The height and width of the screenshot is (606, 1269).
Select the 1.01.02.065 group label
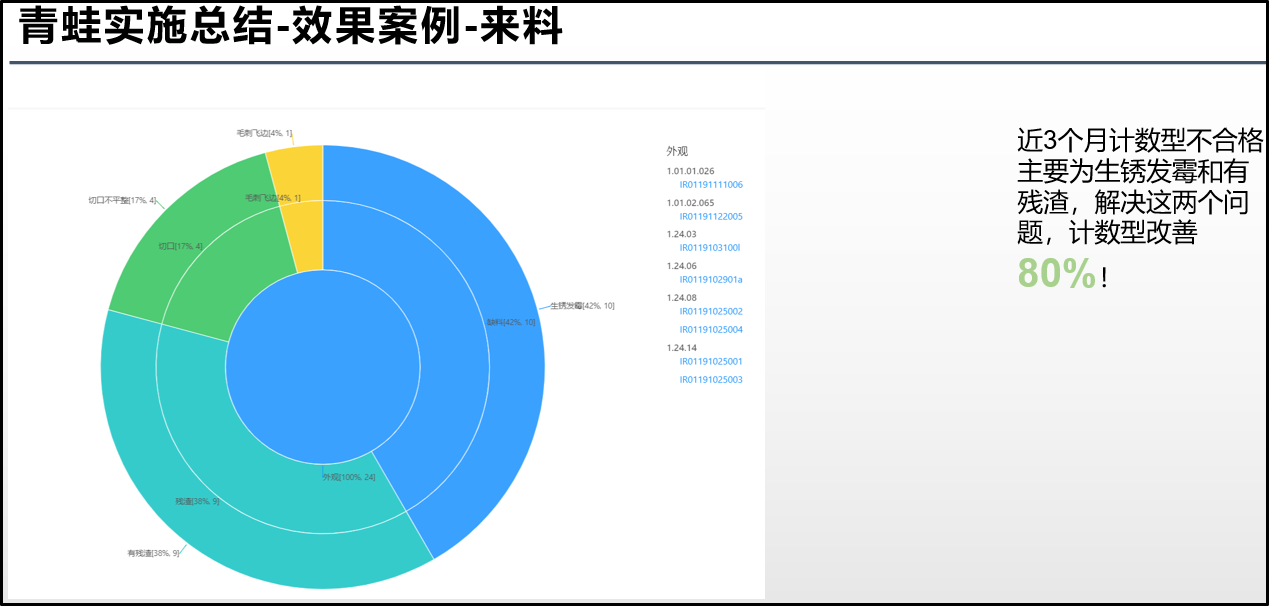(690, 203)
